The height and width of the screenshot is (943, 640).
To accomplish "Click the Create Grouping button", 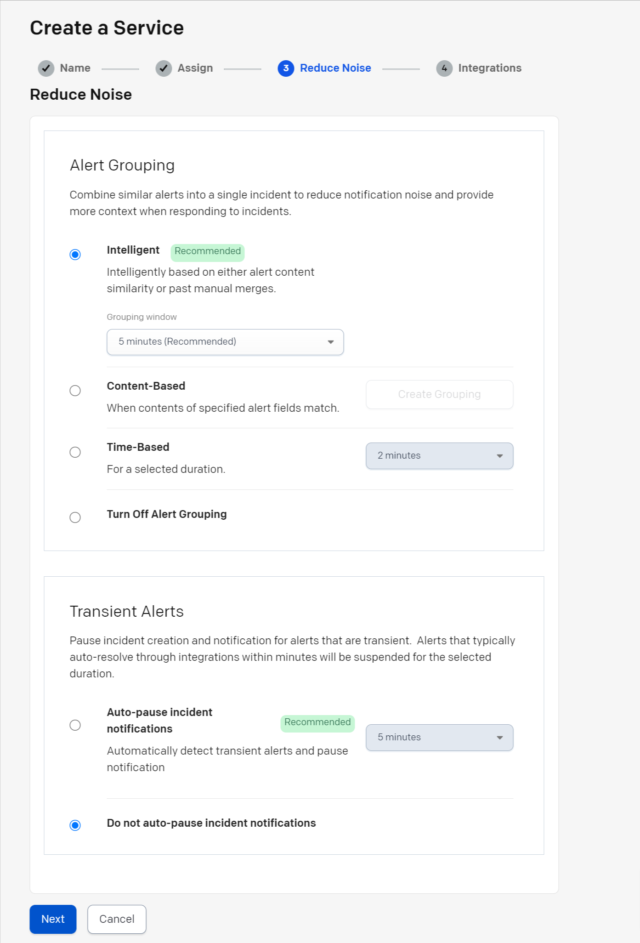I will (x=439, y=394).
